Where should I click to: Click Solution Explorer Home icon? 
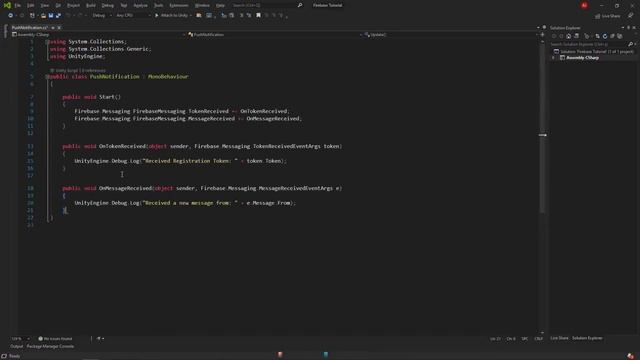tap(569, 36)
